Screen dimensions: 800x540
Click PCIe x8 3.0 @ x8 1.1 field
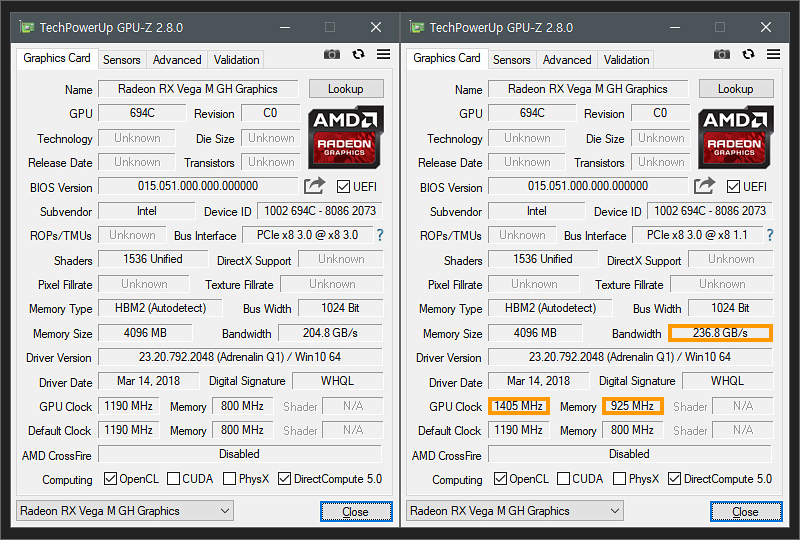697,235
